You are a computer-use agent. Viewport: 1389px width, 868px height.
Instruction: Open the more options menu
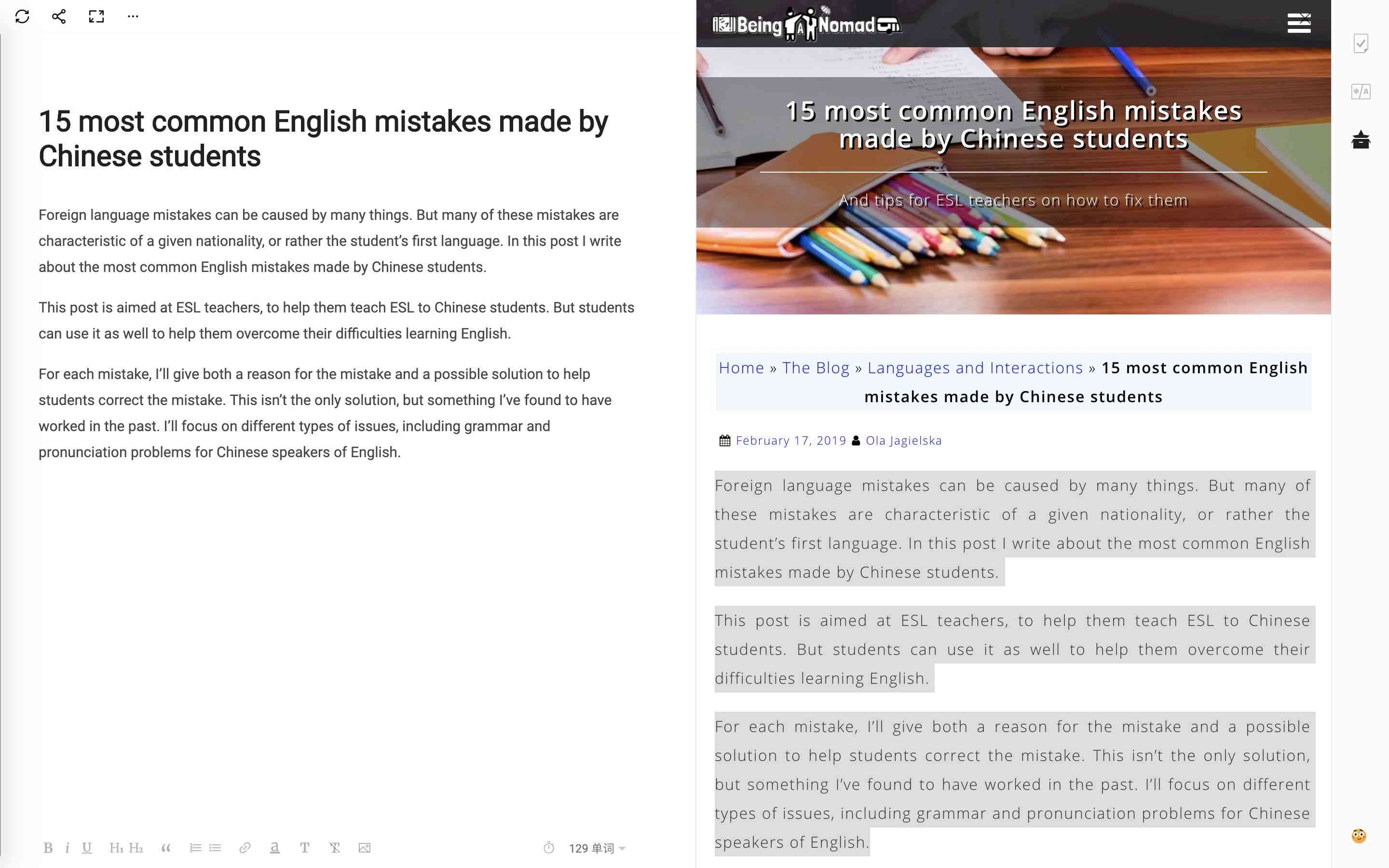[134, 16]
